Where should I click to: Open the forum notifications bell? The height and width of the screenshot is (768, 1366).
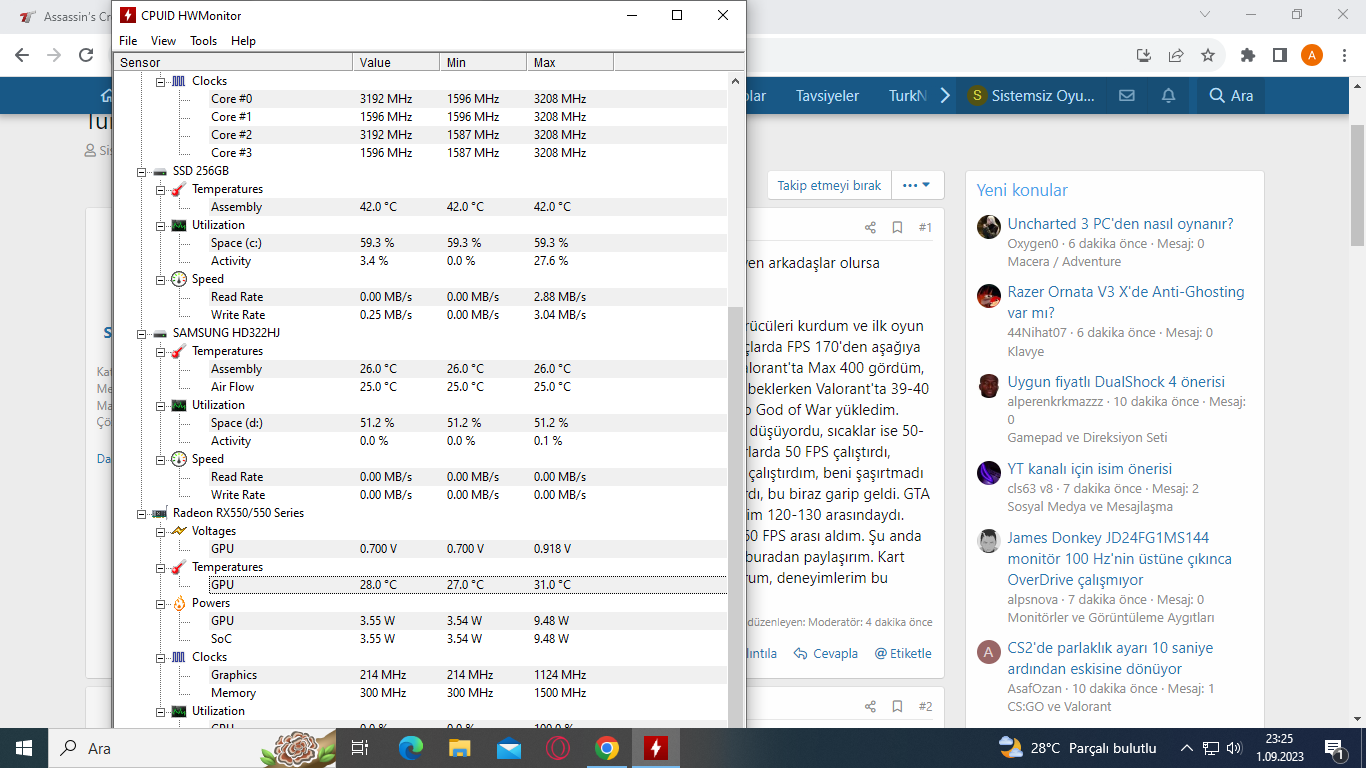pyautogui.click(x=1168, y=96)
